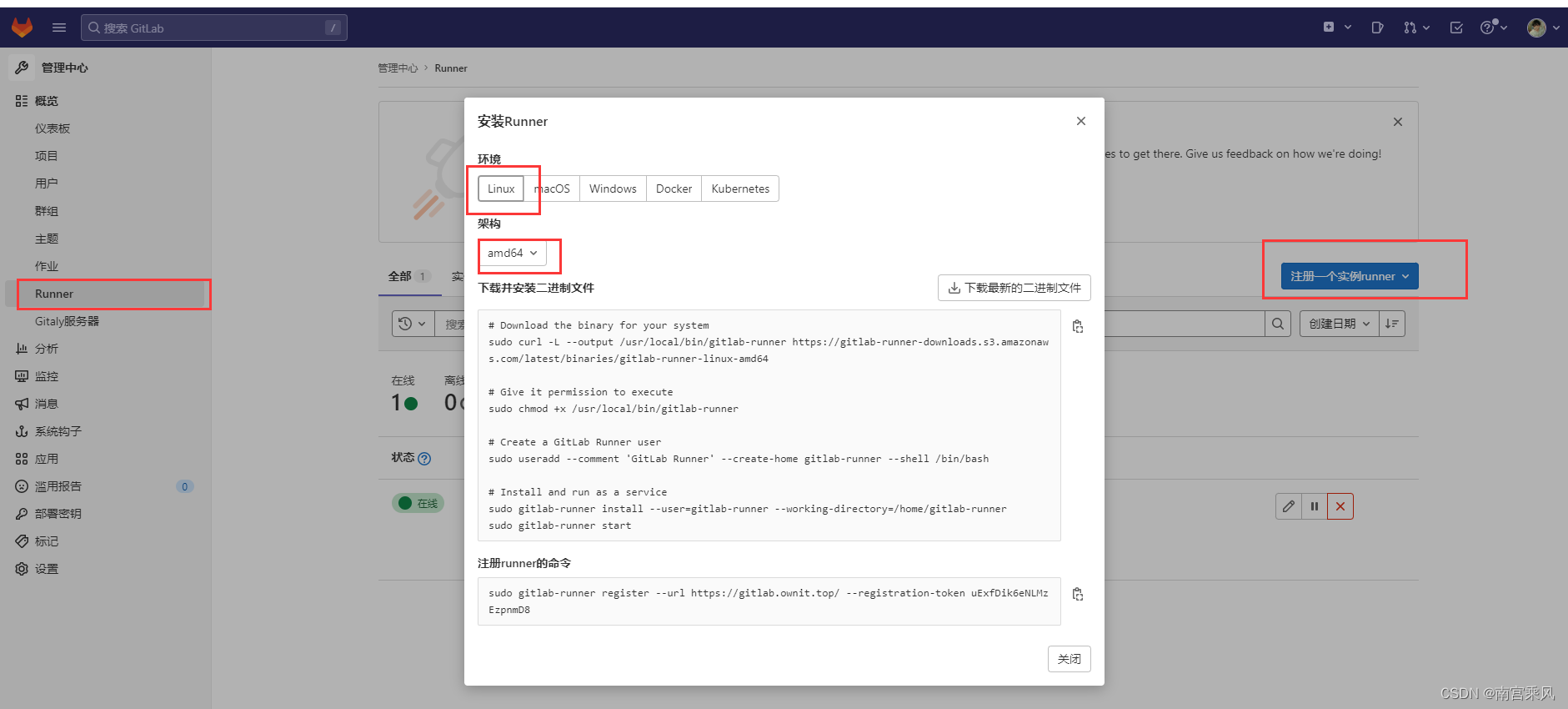Open 群组 in the sidebar
Image resolution: width=1568 pixels, height=709 pixels.
tap(47, 211)
